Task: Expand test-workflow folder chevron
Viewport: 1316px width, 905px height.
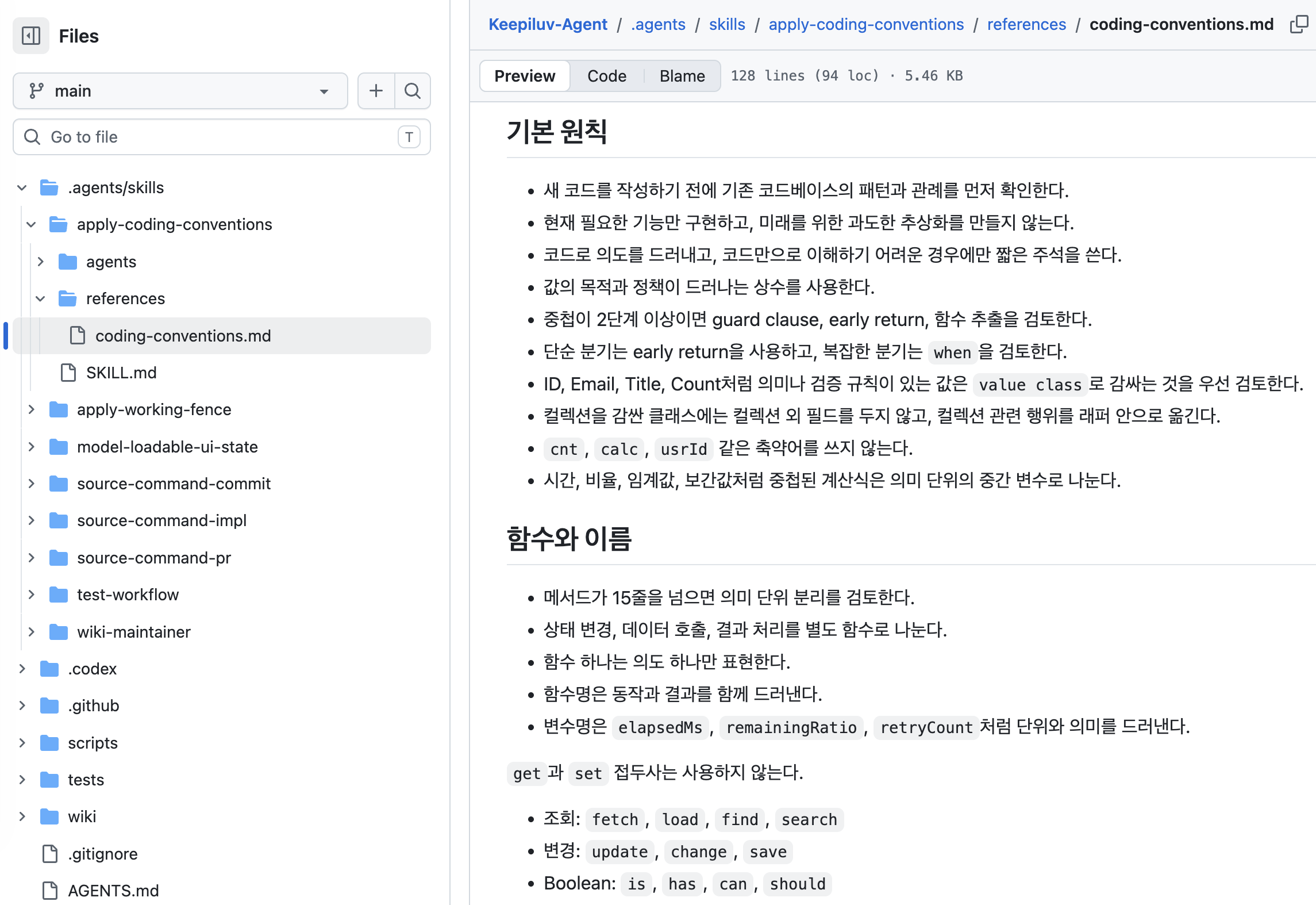Action: [x=31, y=595]
